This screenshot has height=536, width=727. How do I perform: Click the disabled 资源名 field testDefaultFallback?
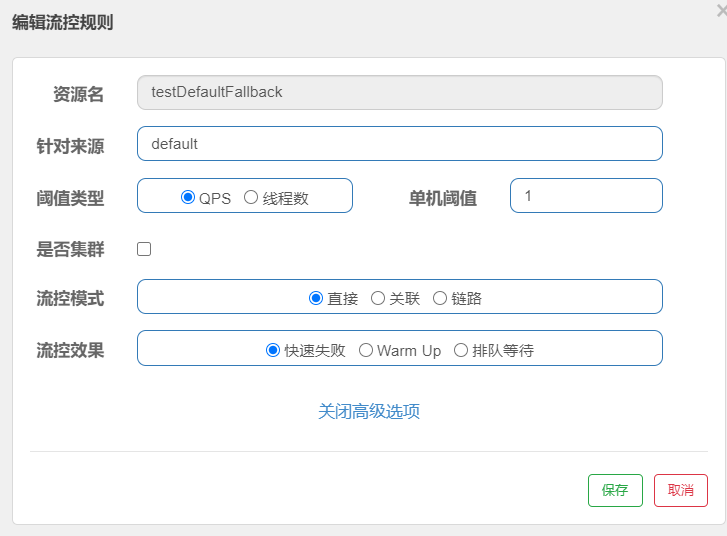click(400, 92)
